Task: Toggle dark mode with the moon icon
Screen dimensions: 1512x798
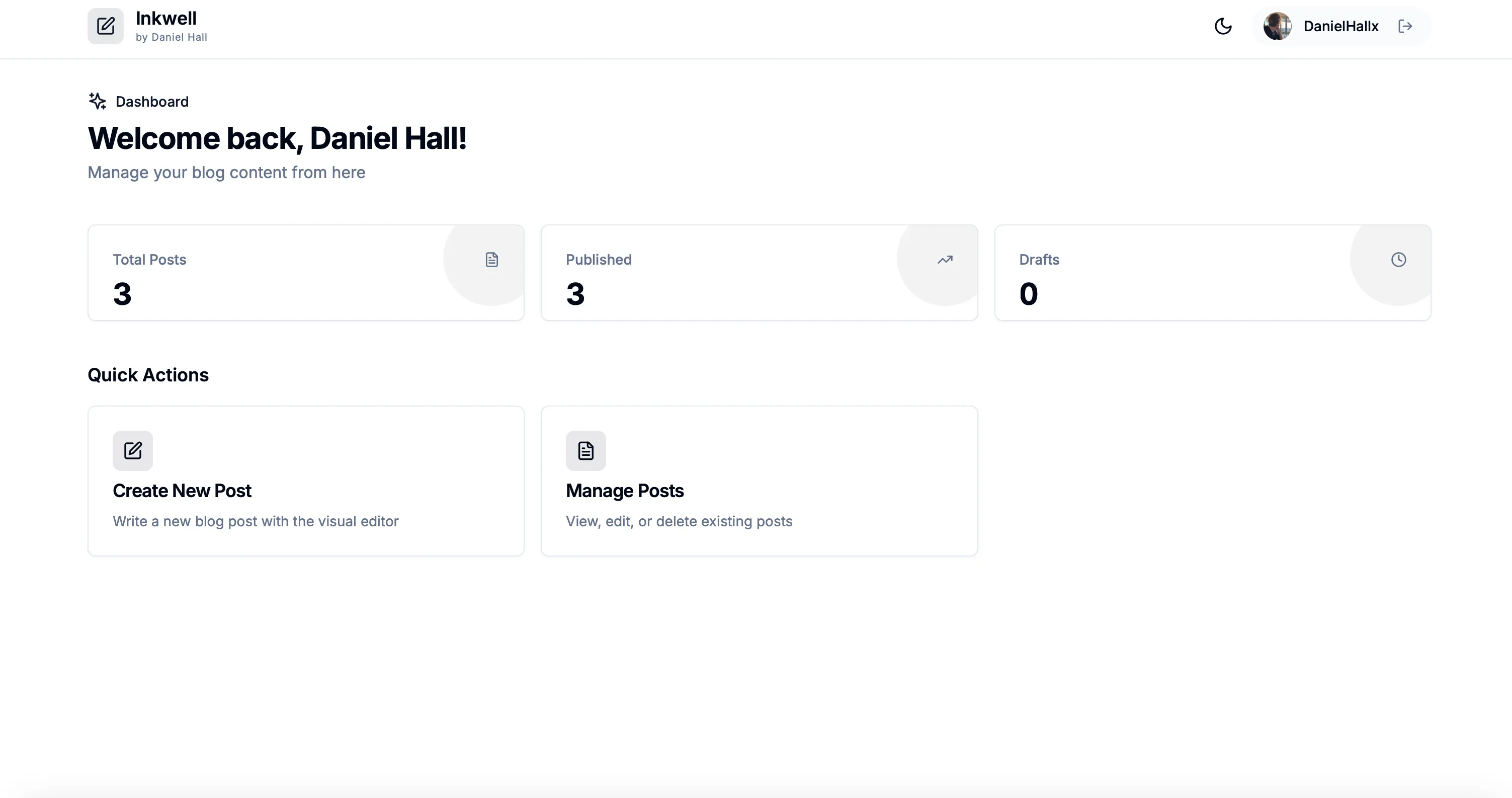Action: 1223,27
